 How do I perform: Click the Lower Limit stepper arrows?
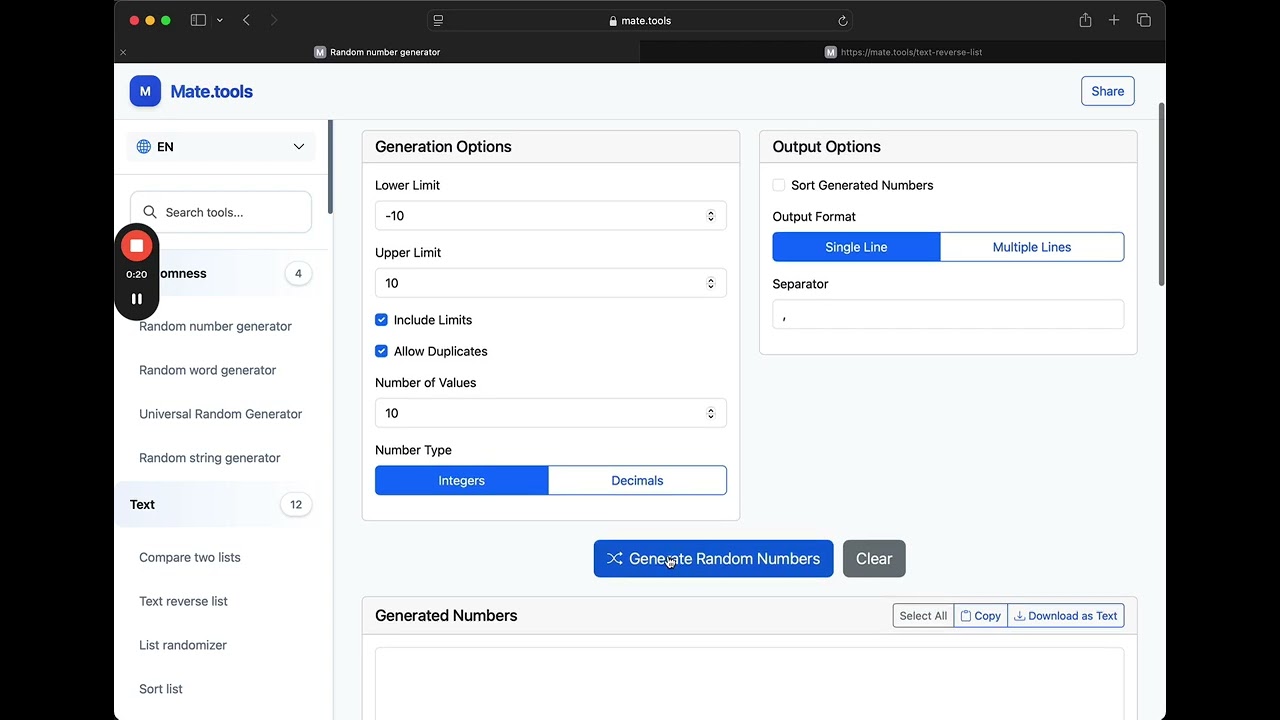coord(711,216)
